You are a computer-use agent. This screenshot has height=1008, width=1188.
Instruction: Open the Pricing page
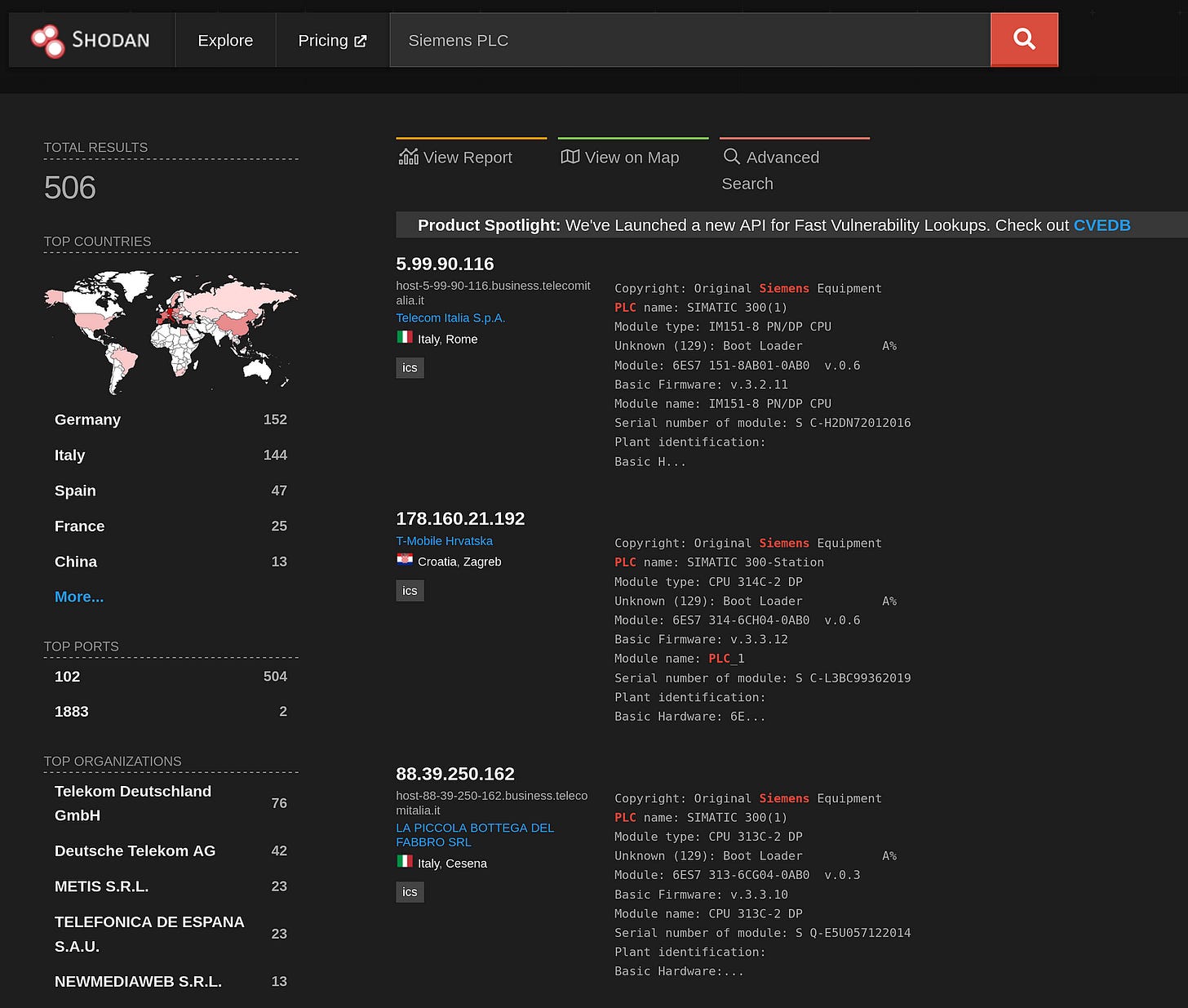[332, 40]
